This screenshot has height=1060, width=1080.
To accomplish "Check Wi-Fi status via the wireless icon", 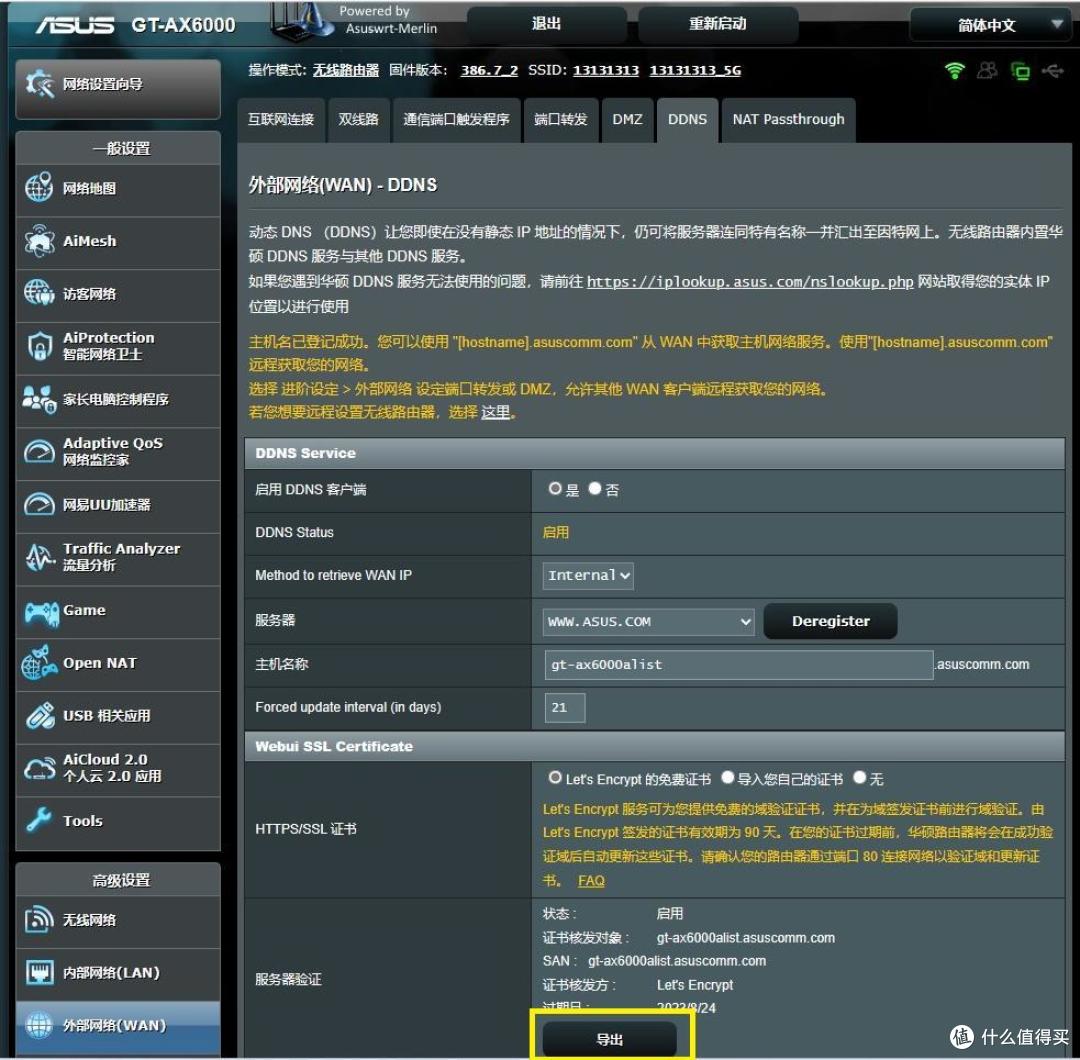I will click(x=954, y=70).
